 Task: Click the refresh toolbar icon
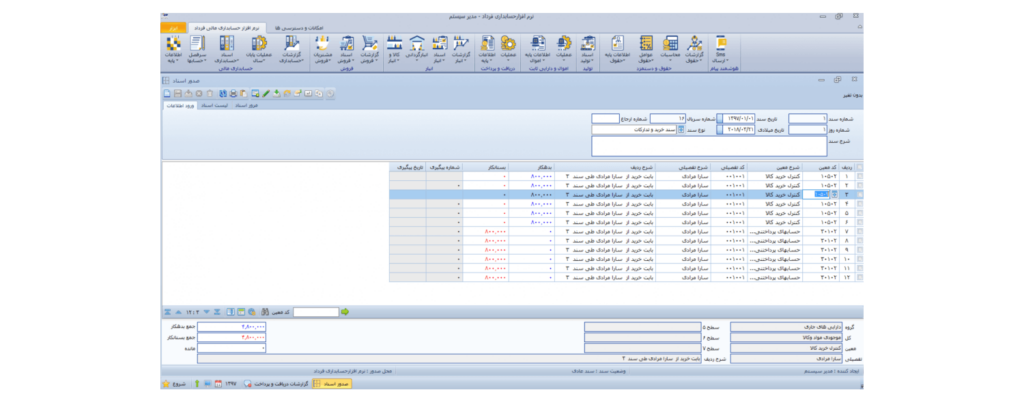(x=223, y=93)
